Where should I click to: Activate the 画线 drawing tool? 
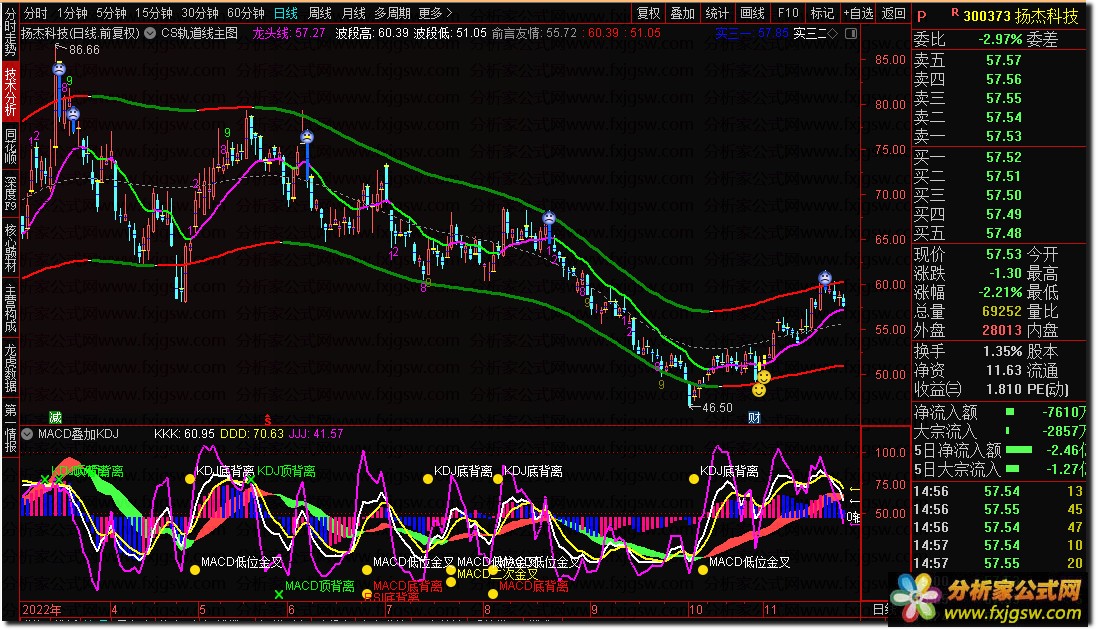click(752, 13)
